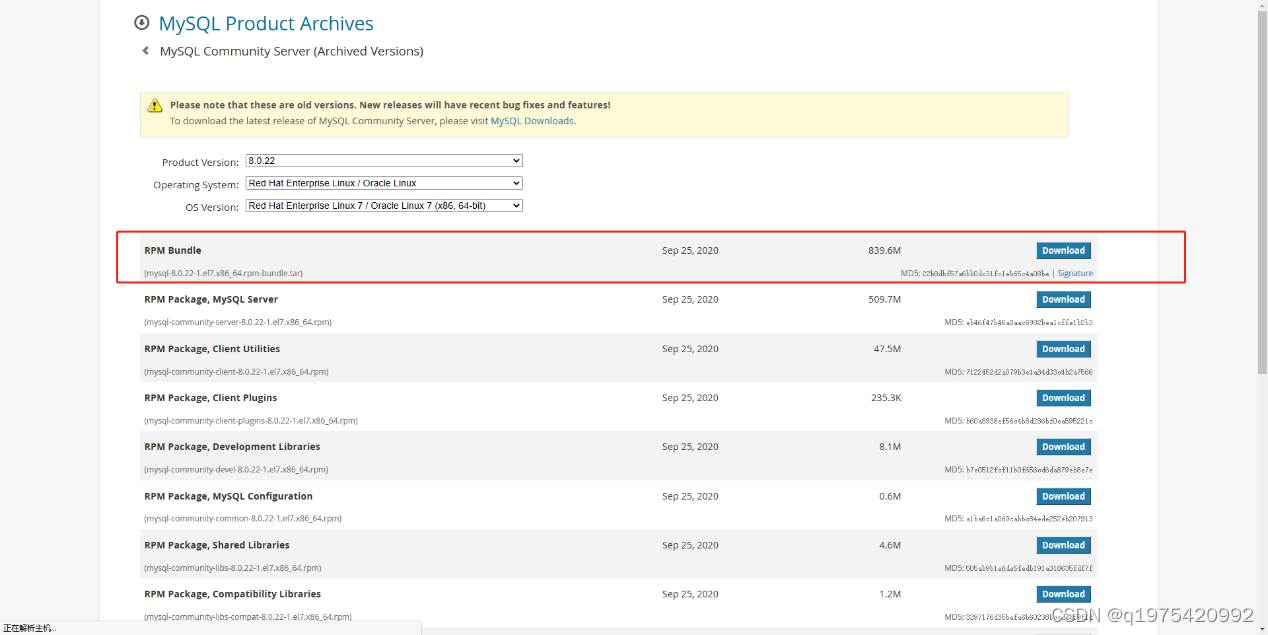The image size is (1268, 635).
Task: Download the Shared Libraries RPM package
Action: (x=1063, y=545)
